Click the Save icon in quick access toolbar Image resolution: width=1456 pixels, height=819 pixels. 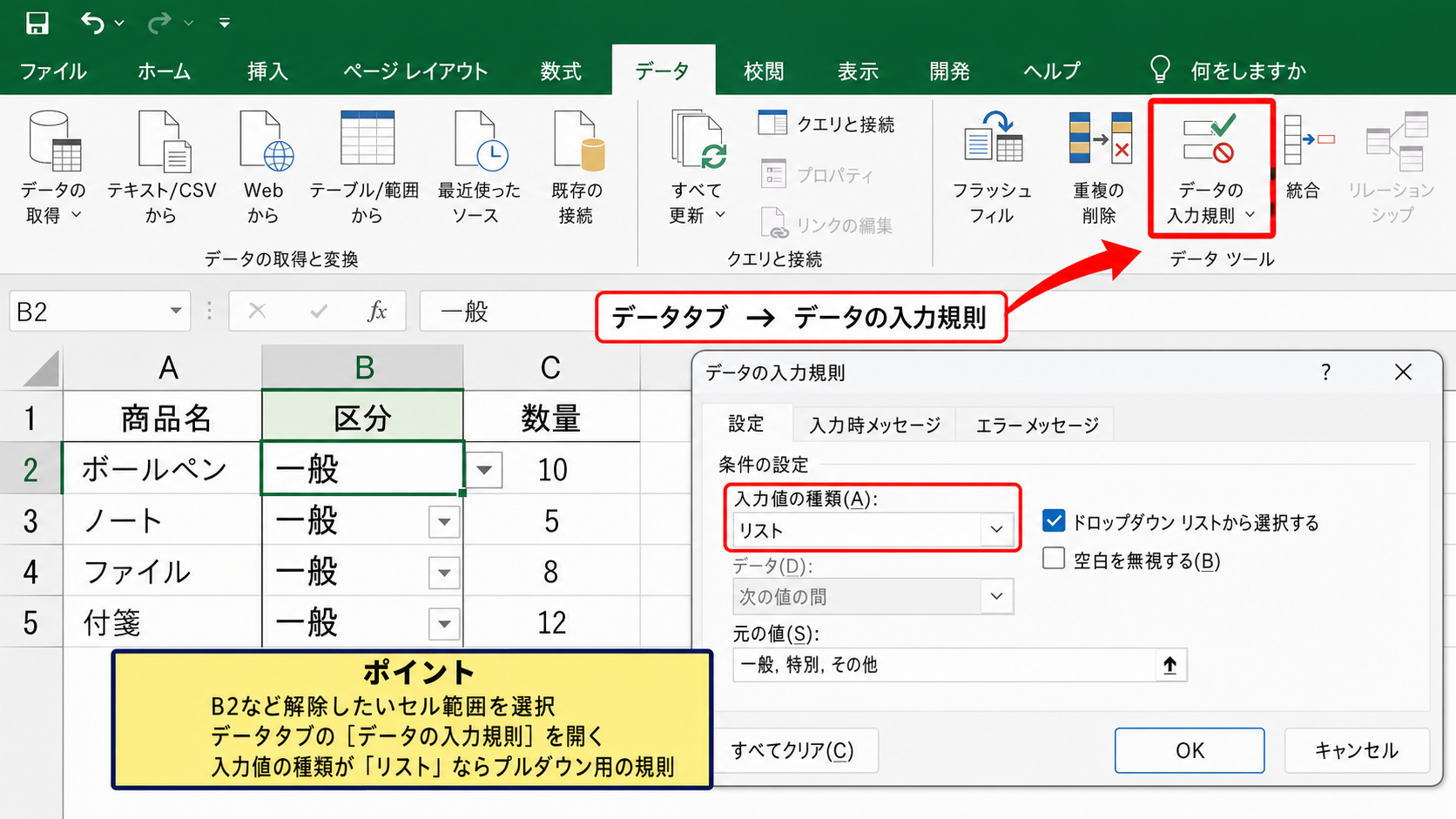pos(37,23)
